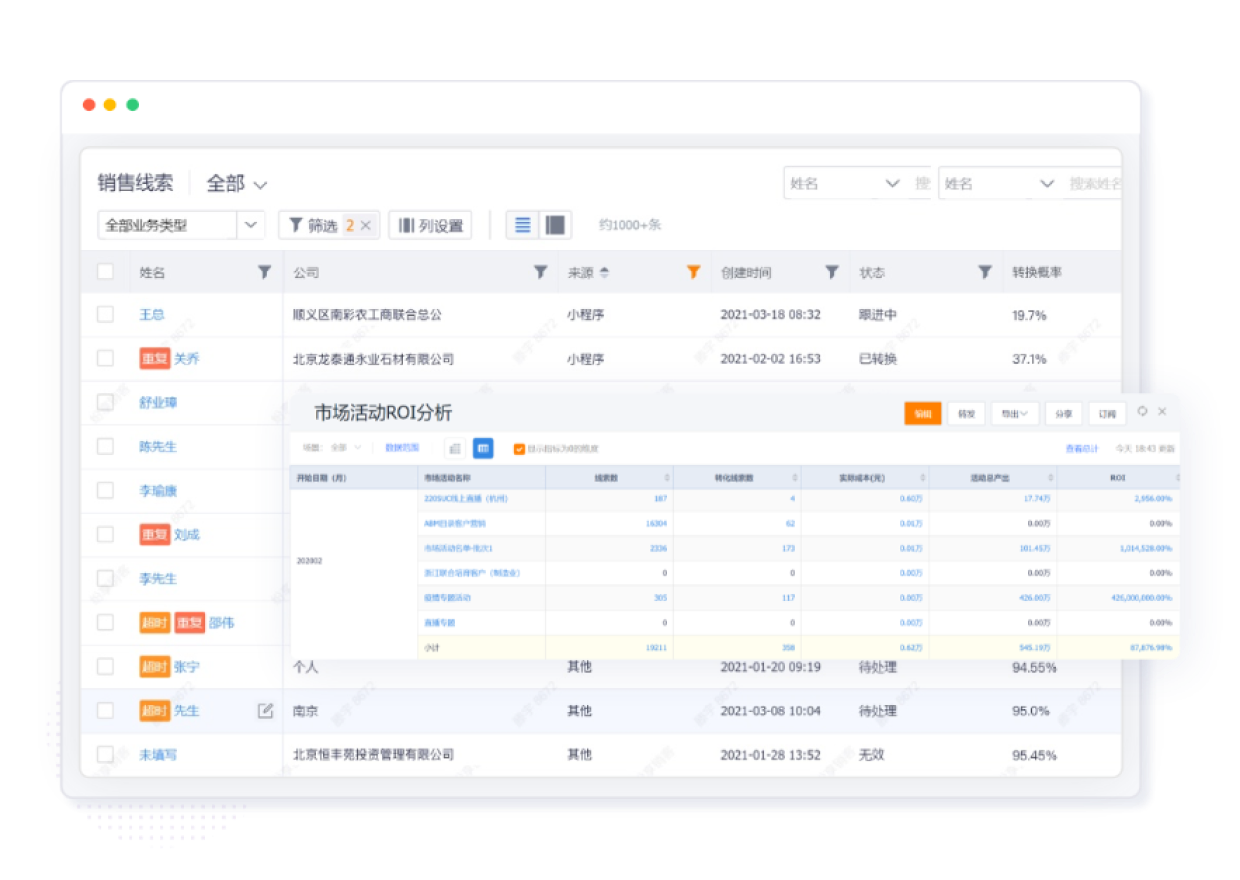Open the 导出 dropdown in ROI panel
The height and width of the screenshot is (880, 1240).
click(x=1014, y=412)
